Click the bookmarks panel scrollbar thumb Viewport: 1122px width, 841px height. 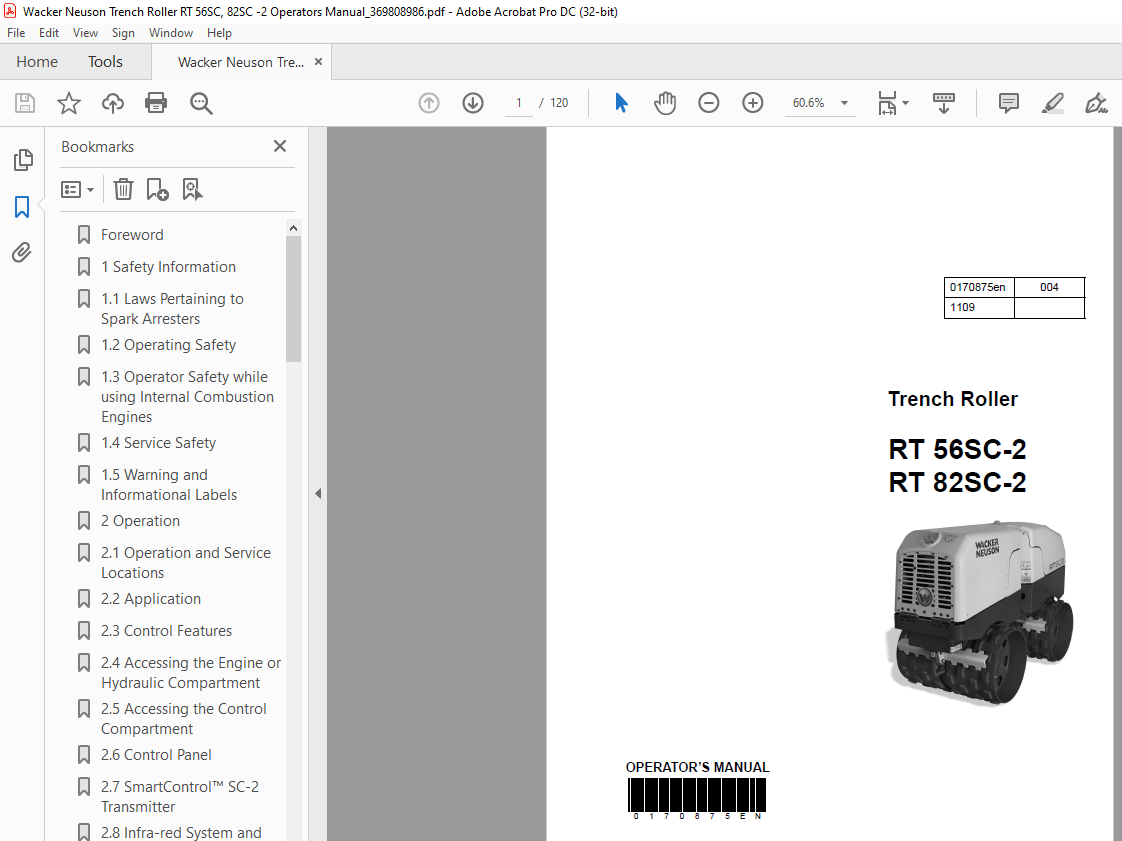point(293,299)
